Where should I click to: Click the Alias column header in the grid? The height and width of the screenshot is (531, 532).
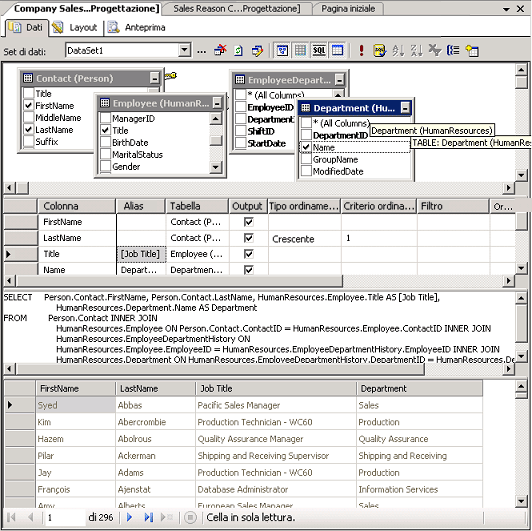141,206
